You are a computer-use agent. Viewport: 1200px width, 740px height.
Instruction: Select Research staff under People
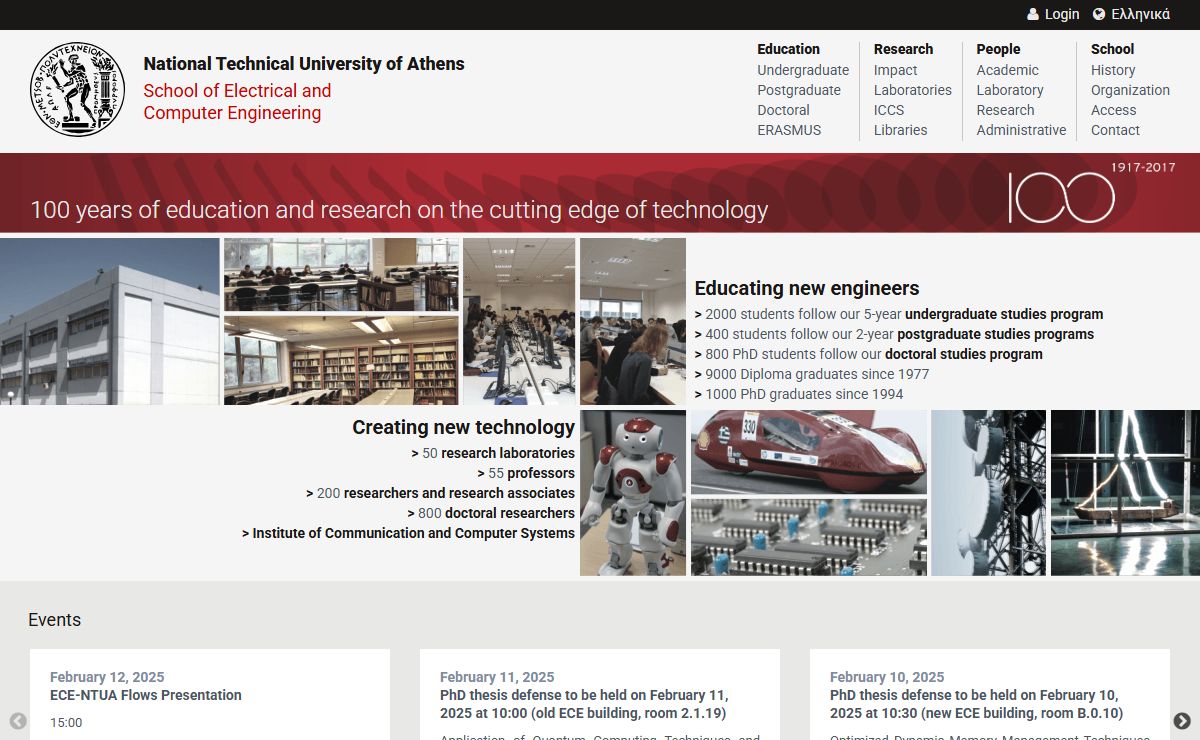pyautogui.click(x=1005, y=110)
